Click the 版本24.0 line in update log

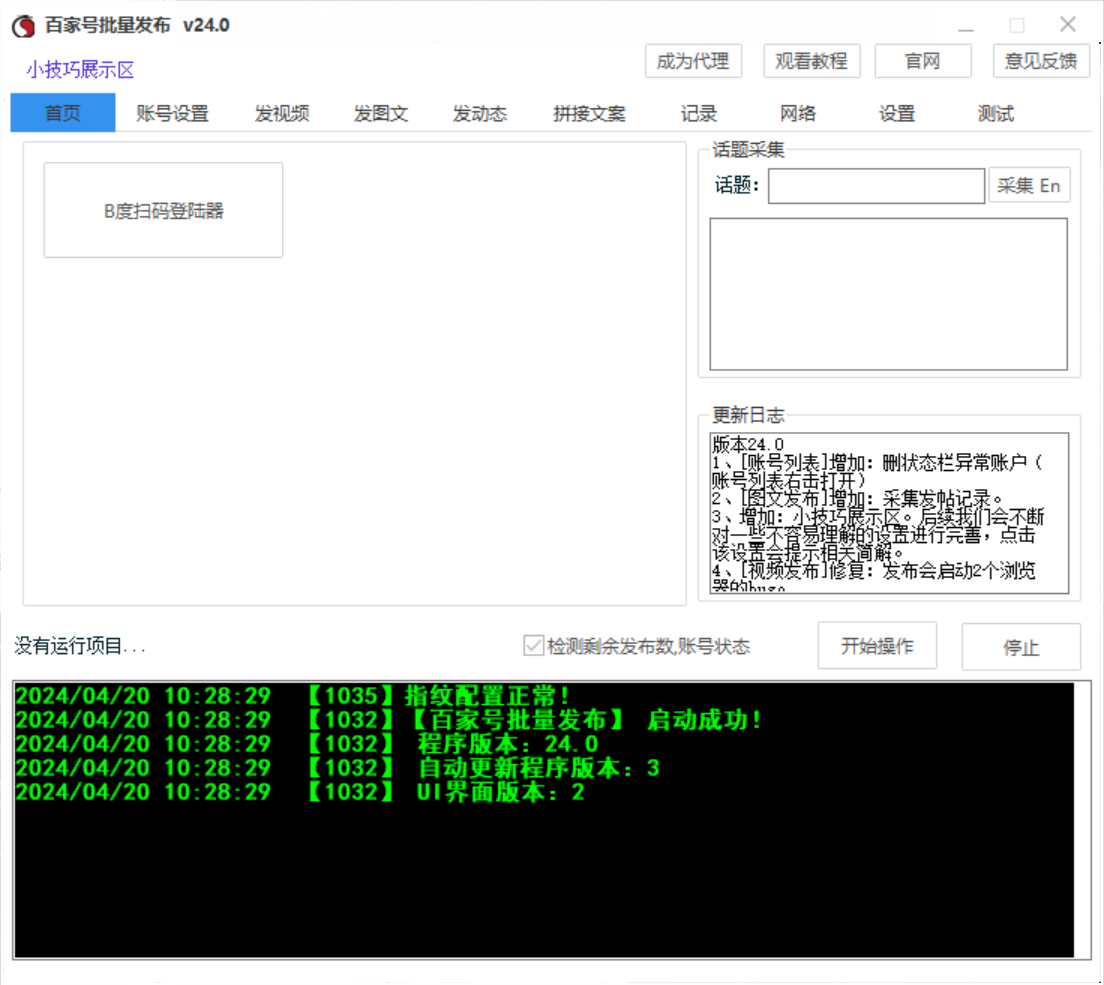[748, 445]
